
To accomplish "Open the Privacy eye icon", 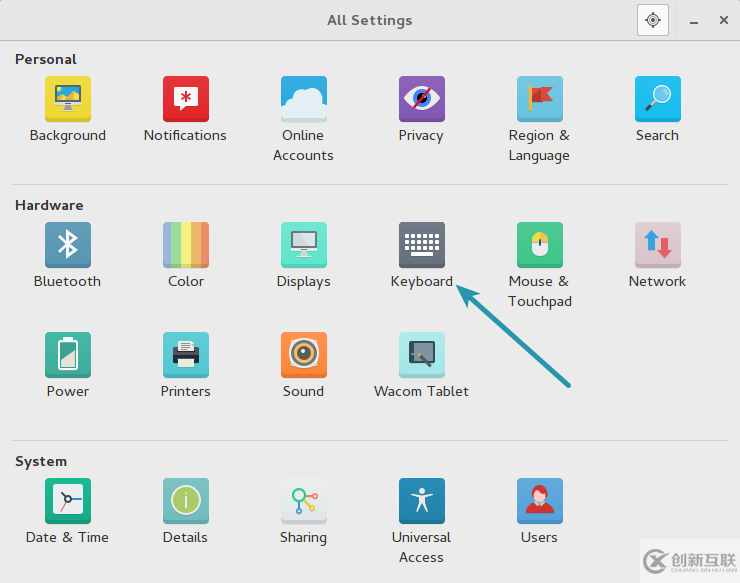I will 422,99.
